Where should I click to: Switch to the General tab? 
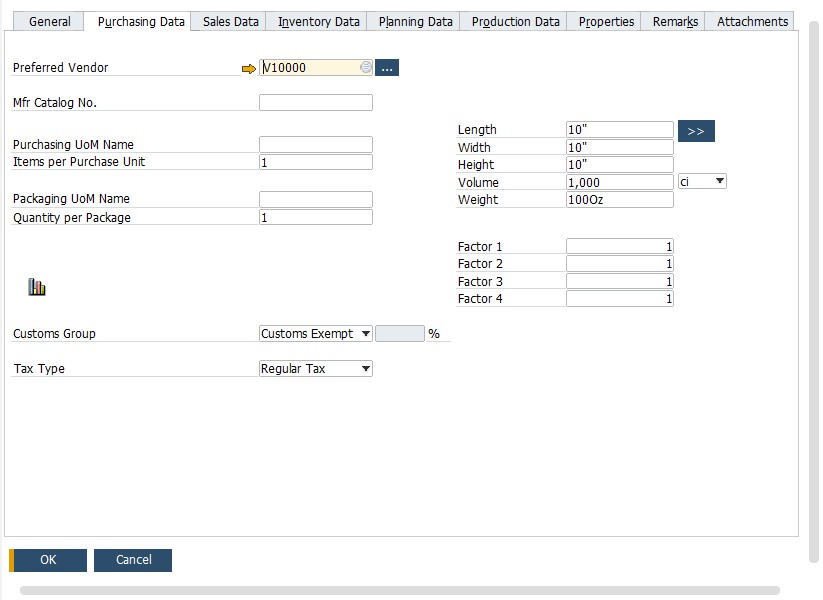coord(49,21)
